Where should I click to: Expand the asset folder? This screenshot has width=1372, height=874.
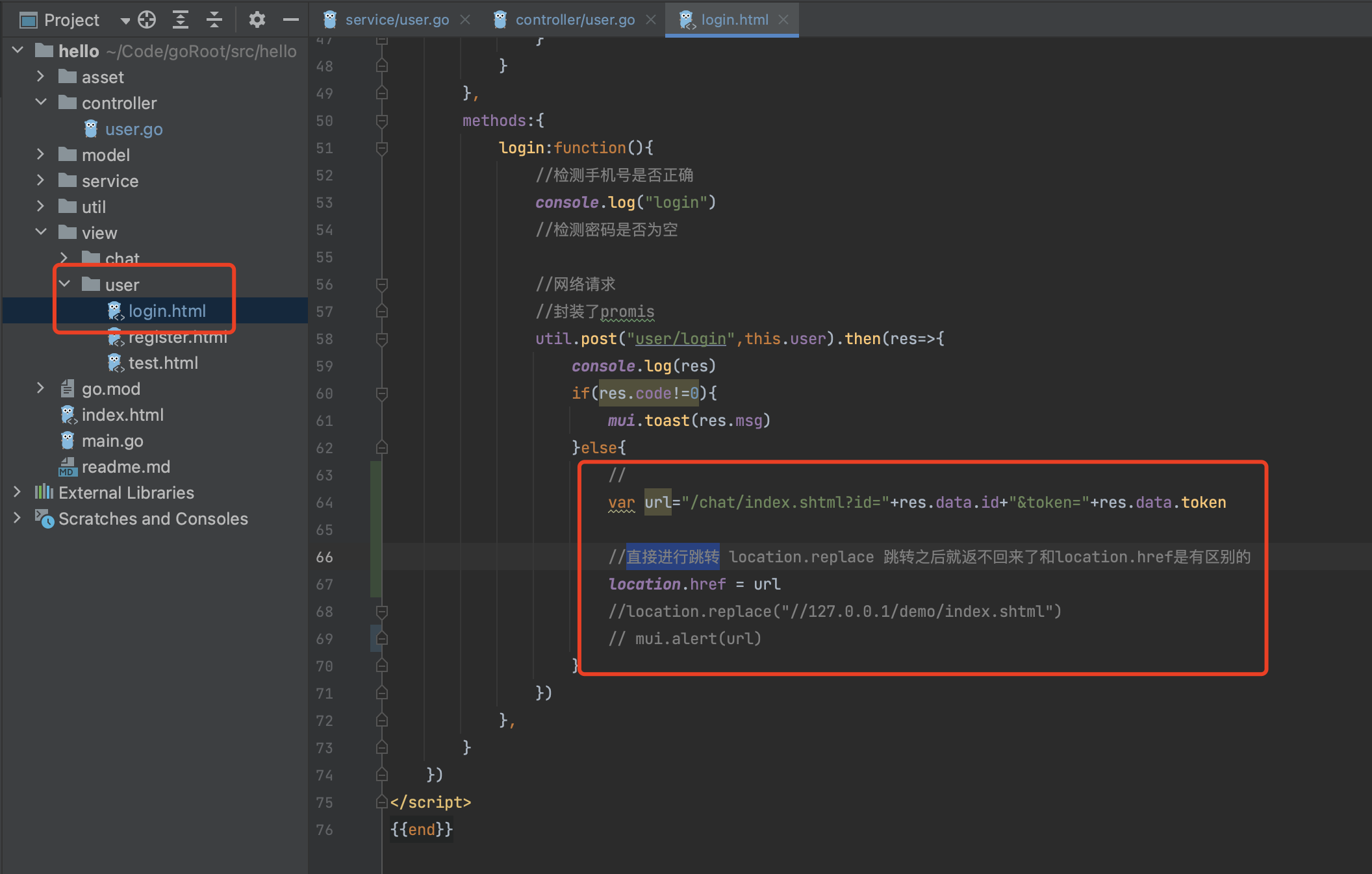coord(40,77)
